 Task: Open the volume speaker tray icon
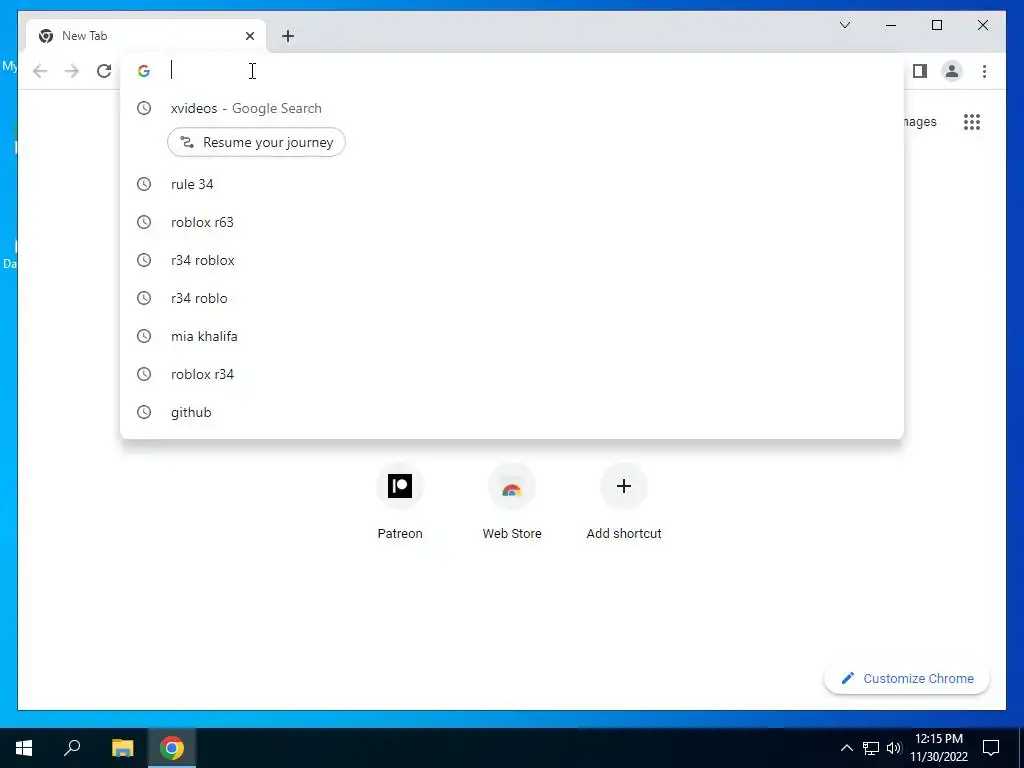894,748
